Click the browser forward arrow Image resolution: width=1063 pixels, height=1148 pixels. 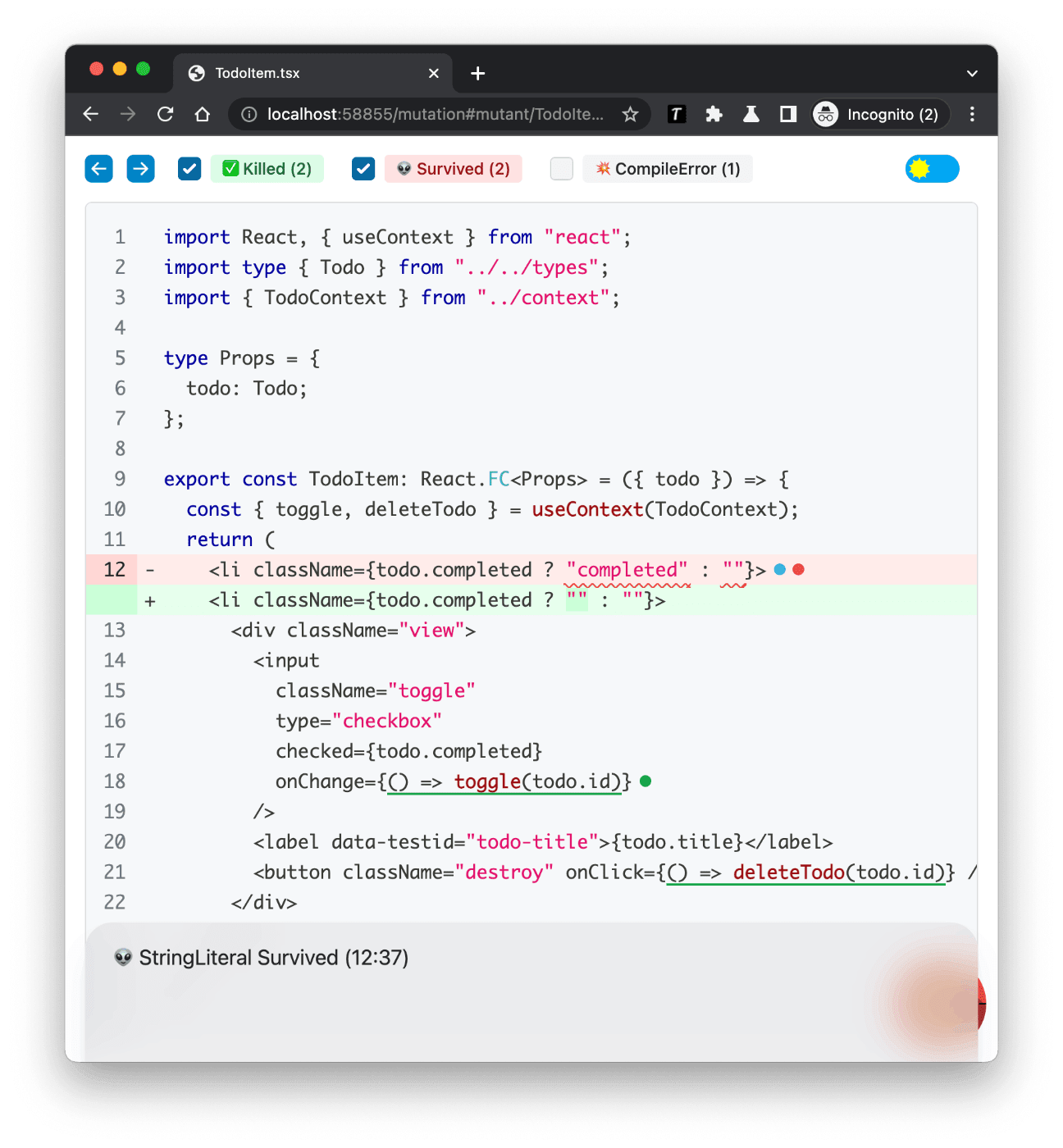pyautogui.click(x=128, y=114)
